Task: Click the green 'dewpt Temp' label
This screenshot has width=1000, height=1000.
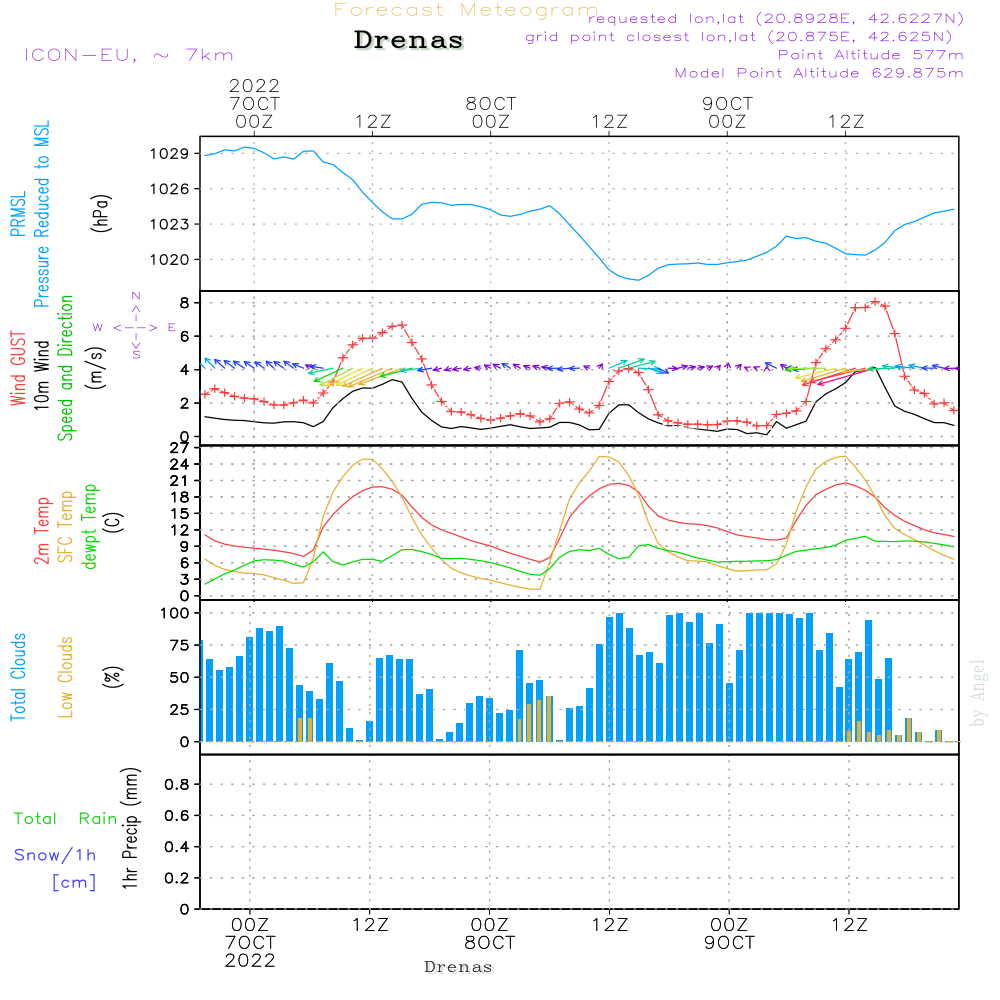Action: pyautogui.click(x=89, y=526)
